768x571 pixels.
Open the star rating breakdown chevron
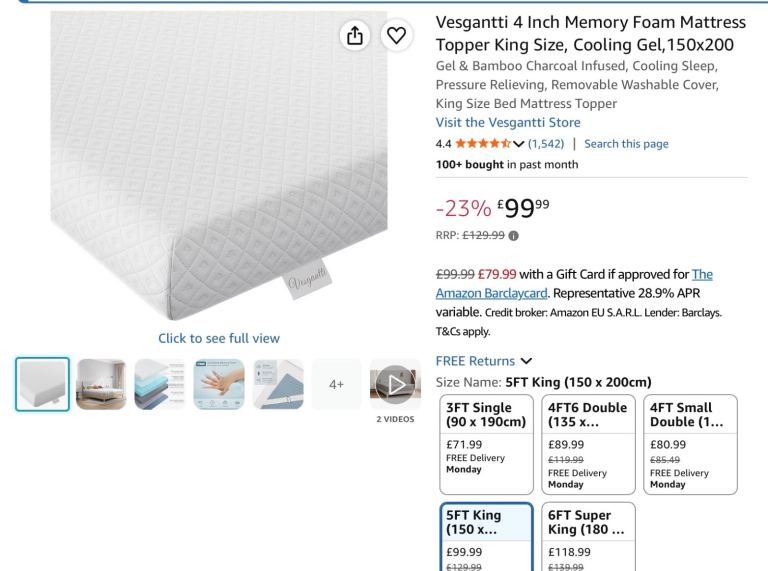point(519,144)
